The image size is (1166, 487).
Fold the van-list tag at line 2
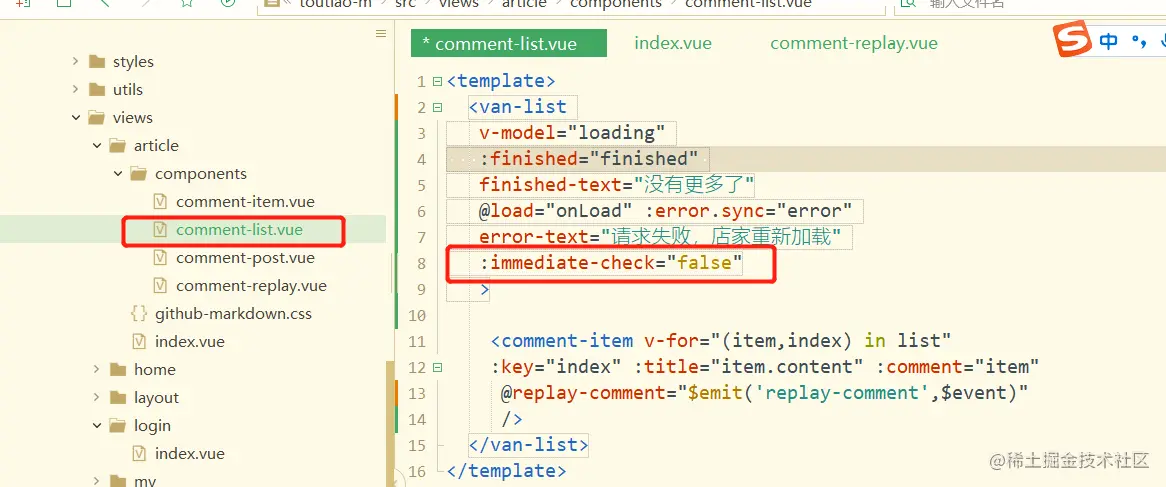pyautogui.click(x=437, y=107)
